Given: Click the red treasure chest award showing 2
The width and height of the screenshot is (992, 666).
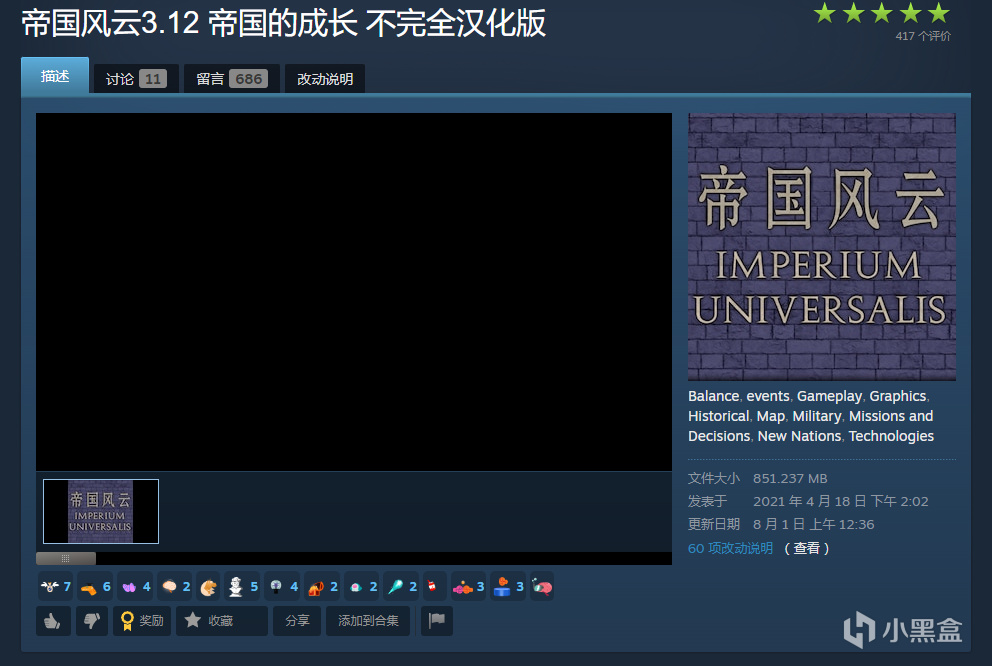Looking at the screenshot, I should pyautogui.click(x=322, y=587).
